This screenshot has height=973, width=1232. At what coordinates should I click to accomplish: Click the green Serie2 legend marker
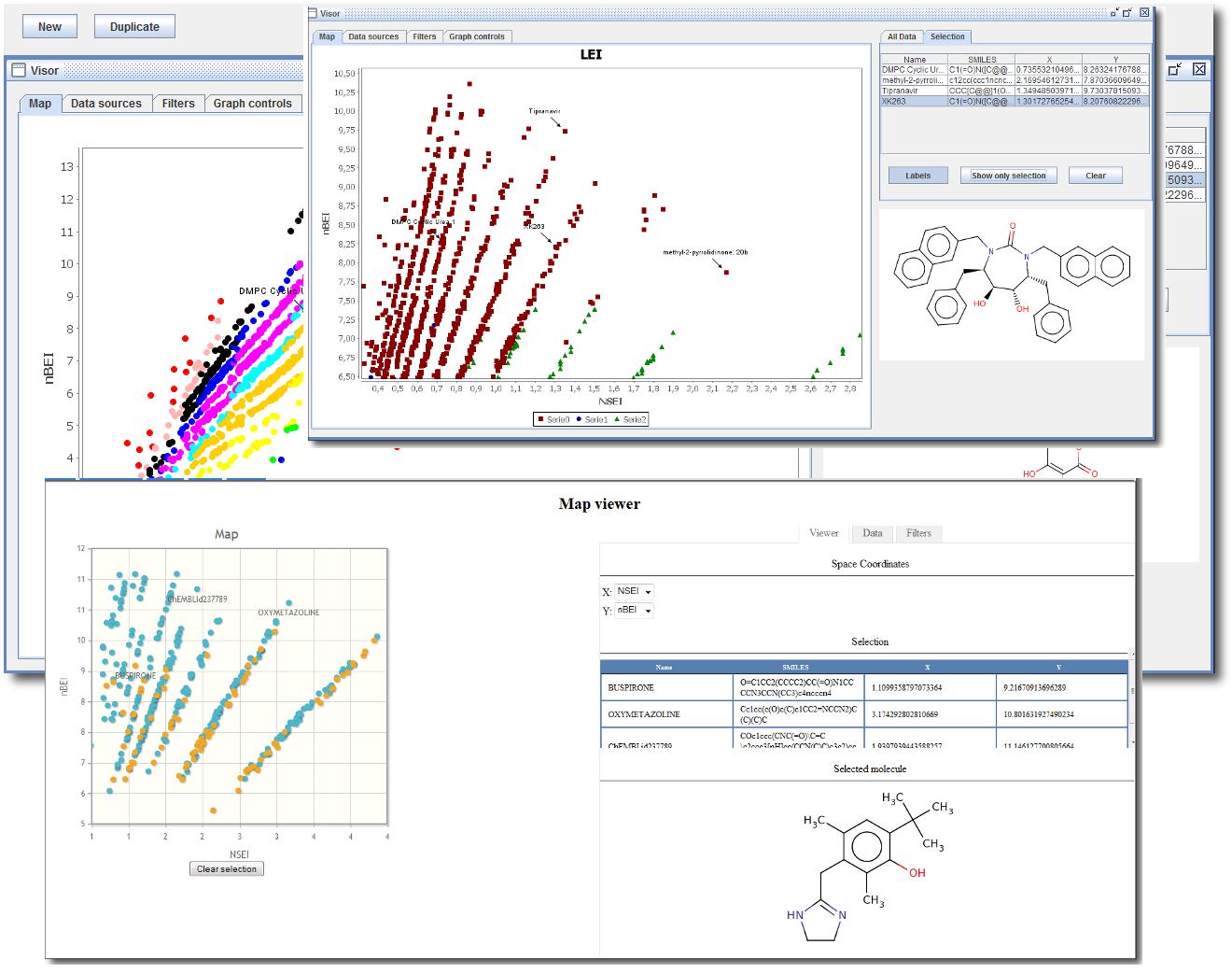coord(617,420)
